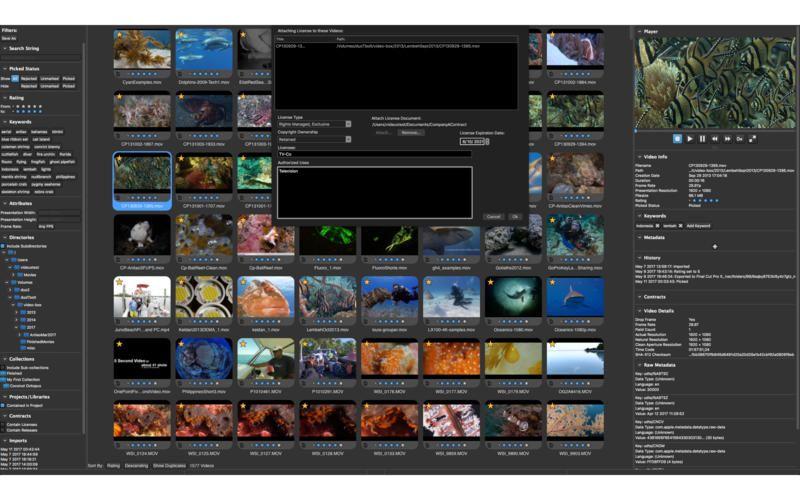Click Remove license document button
The image size is (800, 500).
click(411, 133)
